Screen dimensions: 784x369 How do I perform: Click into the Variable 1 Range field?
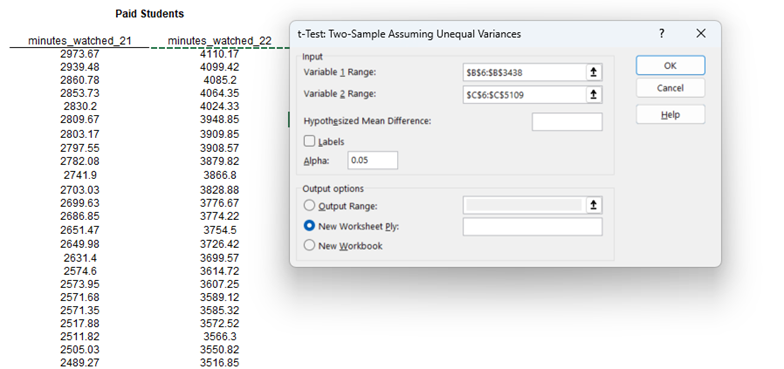click(524, 72)
